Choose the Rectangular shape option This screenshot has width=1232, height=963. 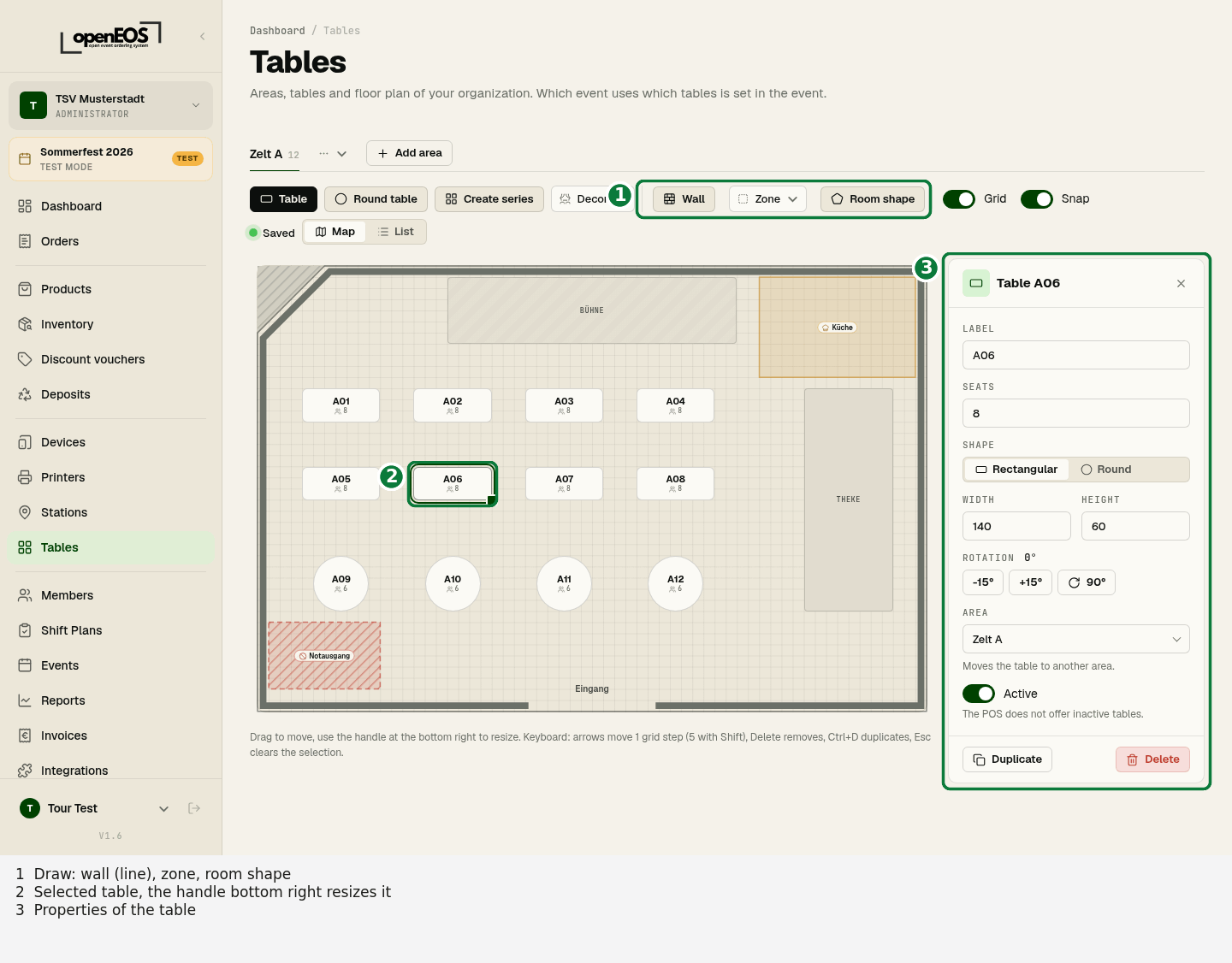pyautogui.click(x=1016, y=470)
